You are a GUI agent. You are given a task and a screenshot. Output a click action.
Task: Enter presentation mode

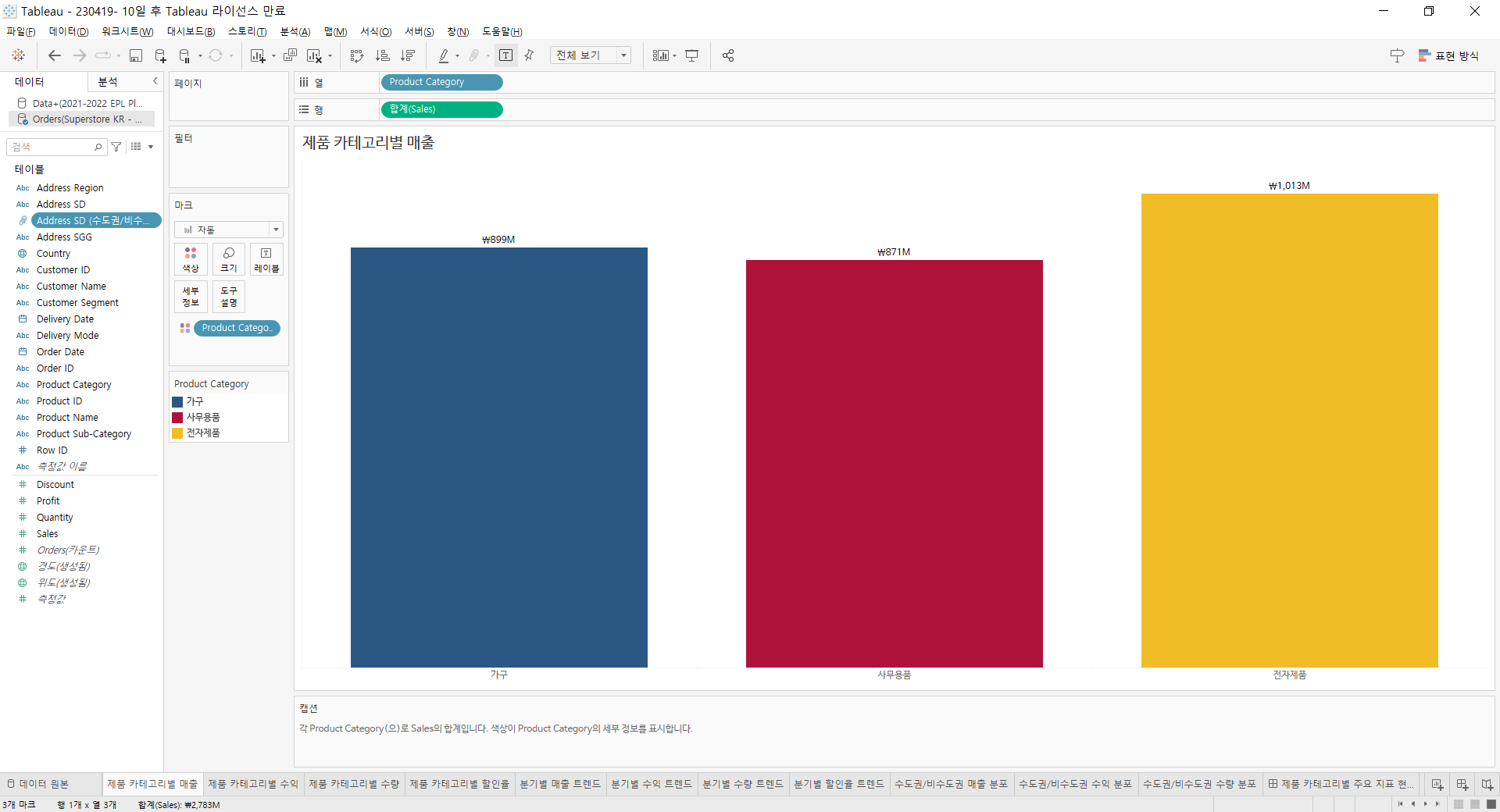692,55
